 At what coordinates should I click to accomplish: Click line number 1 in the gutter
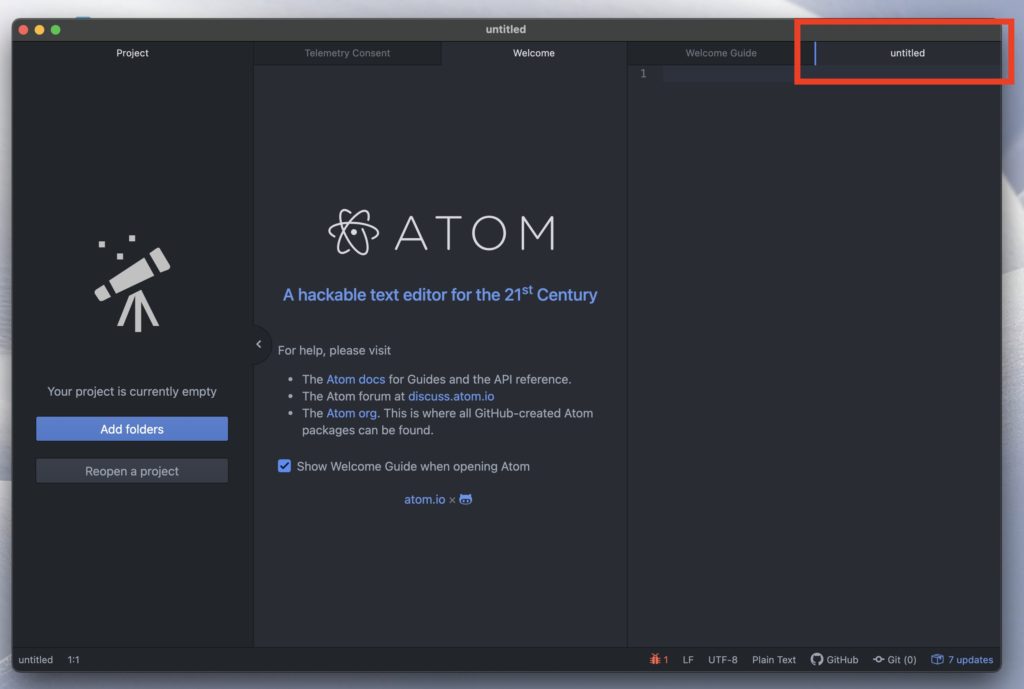pos(643,74)
